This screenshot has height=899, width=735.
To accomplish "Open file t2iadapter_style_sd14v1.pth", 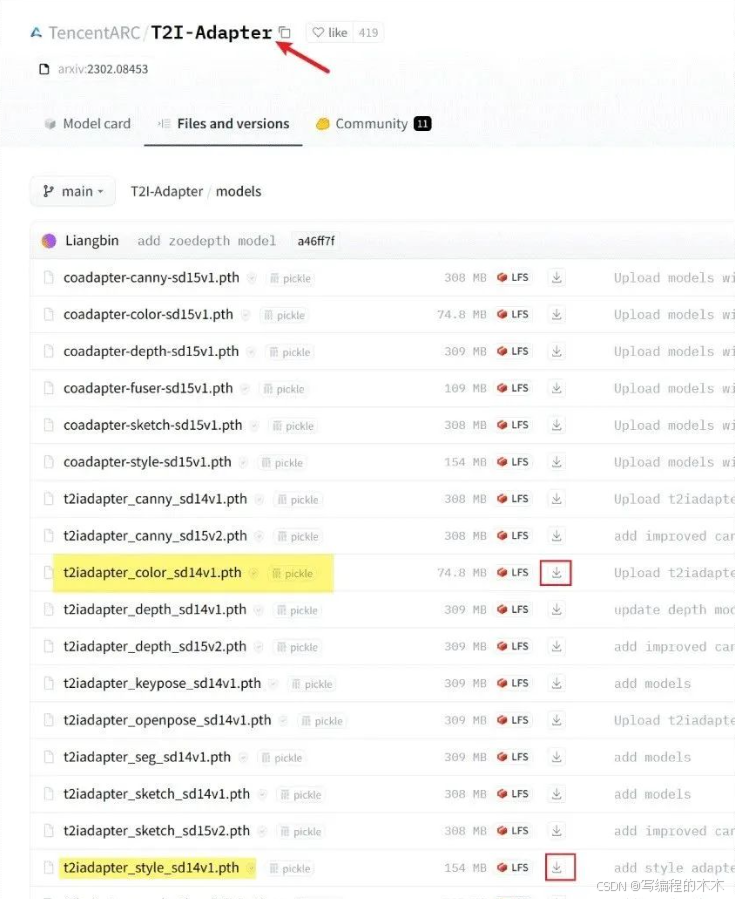I will 151,868.
